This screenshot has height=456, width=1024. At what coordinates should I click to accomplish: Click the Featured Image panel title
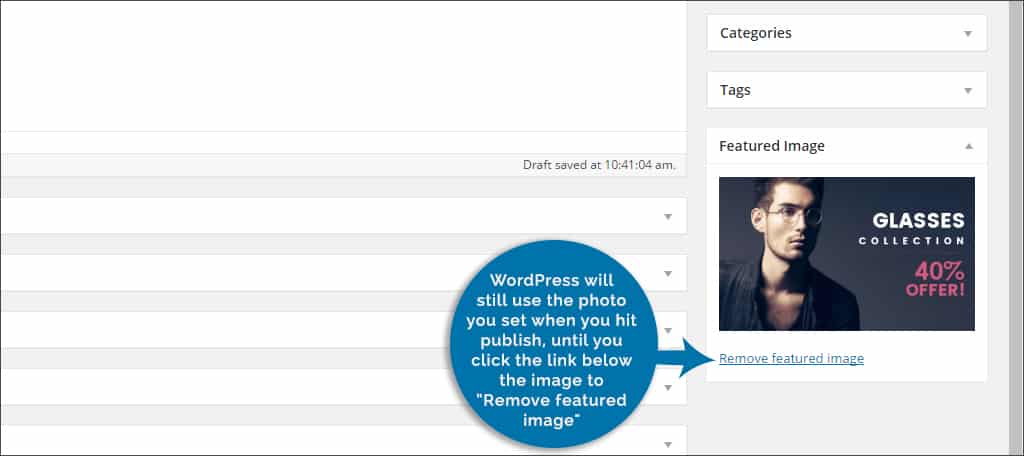point(771,146)
